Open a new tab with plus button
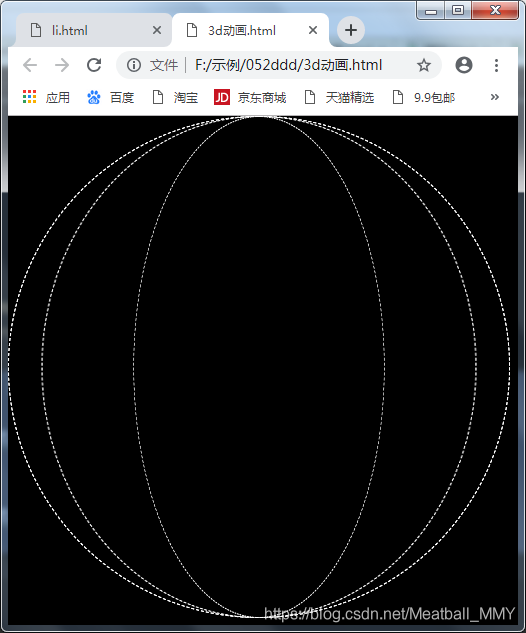The image size is (526, 633). (x=351, y=30)
